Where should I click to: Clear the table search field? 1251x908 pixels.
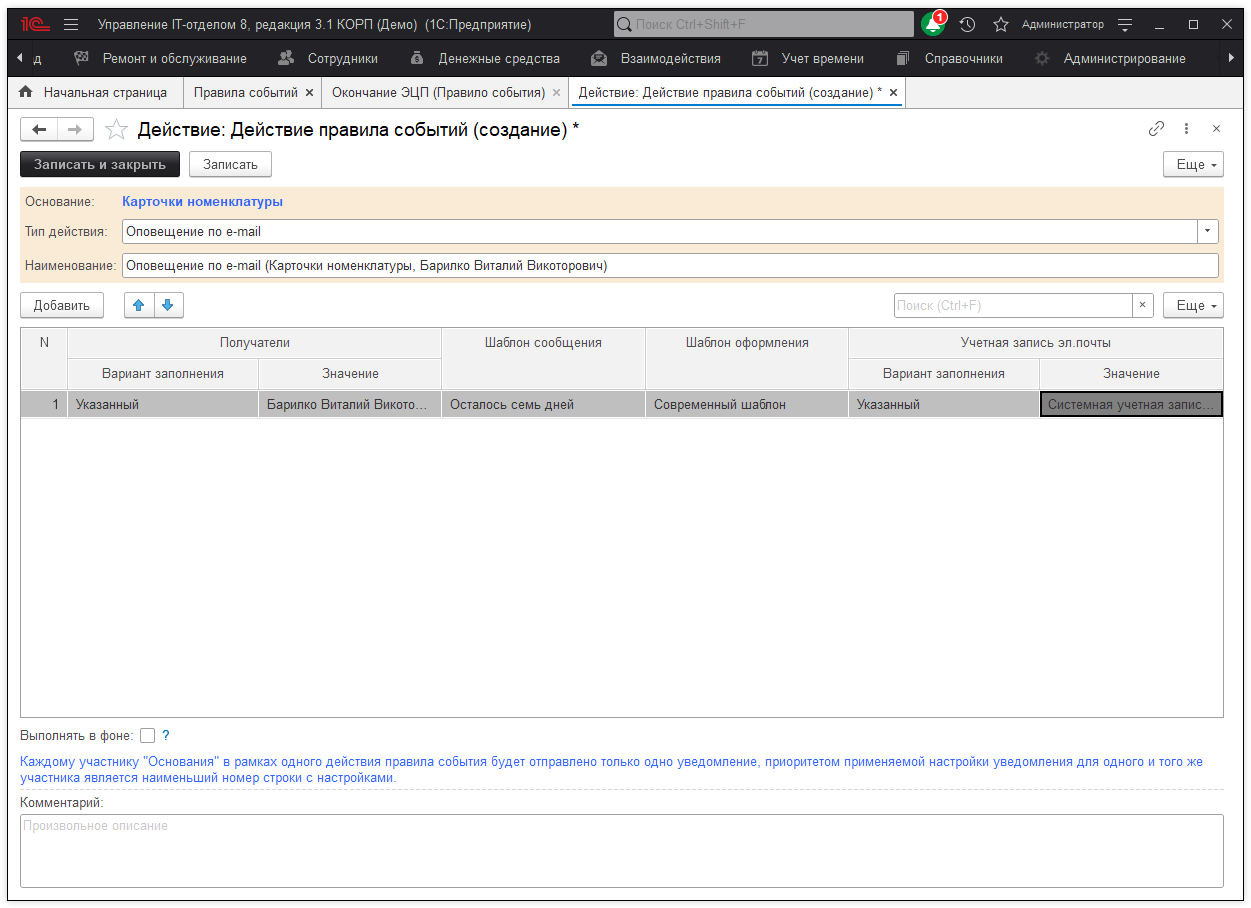1142,305
